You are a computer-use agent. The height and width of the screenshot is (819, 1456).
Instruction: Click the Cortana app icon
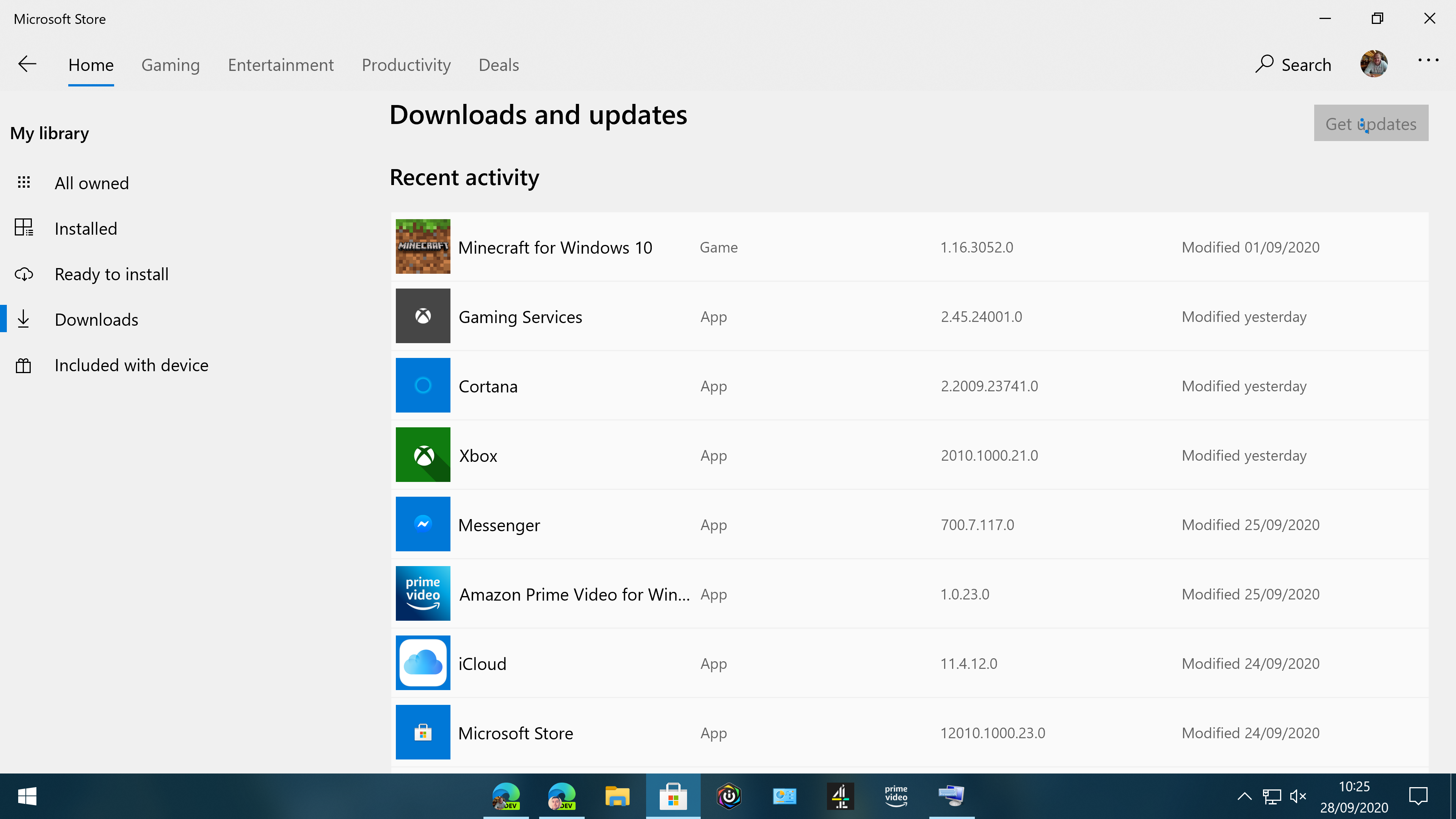(423, 386)
